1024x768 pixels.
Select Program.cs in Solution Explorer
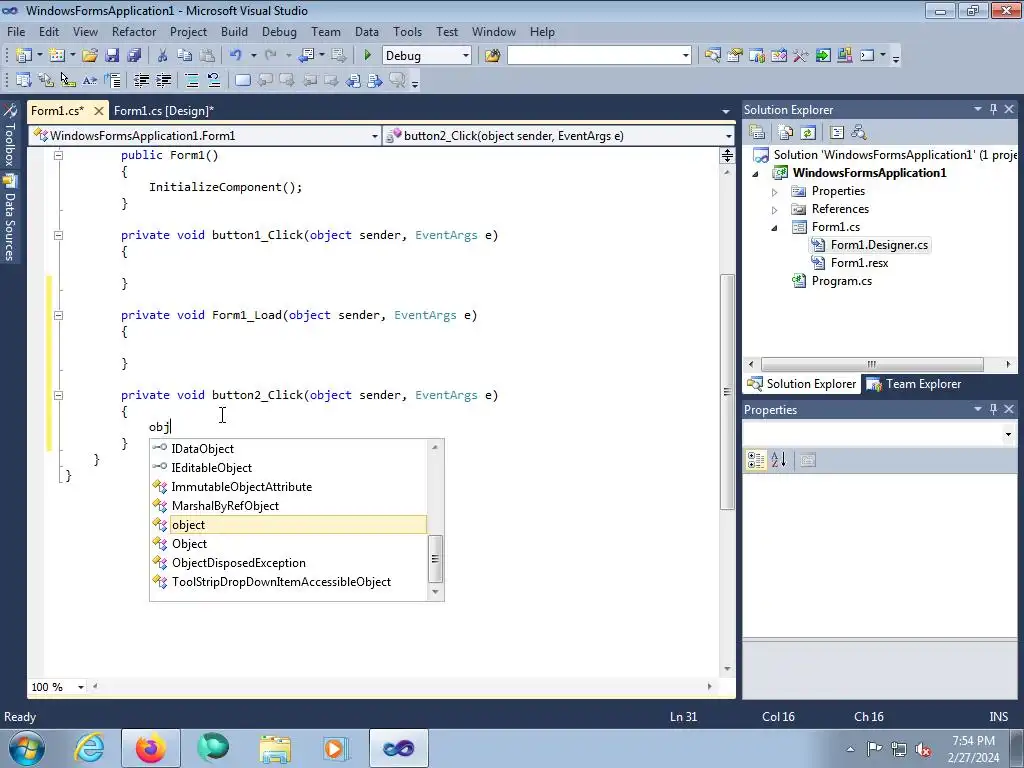pyautogui.click(x=841, y=281)
